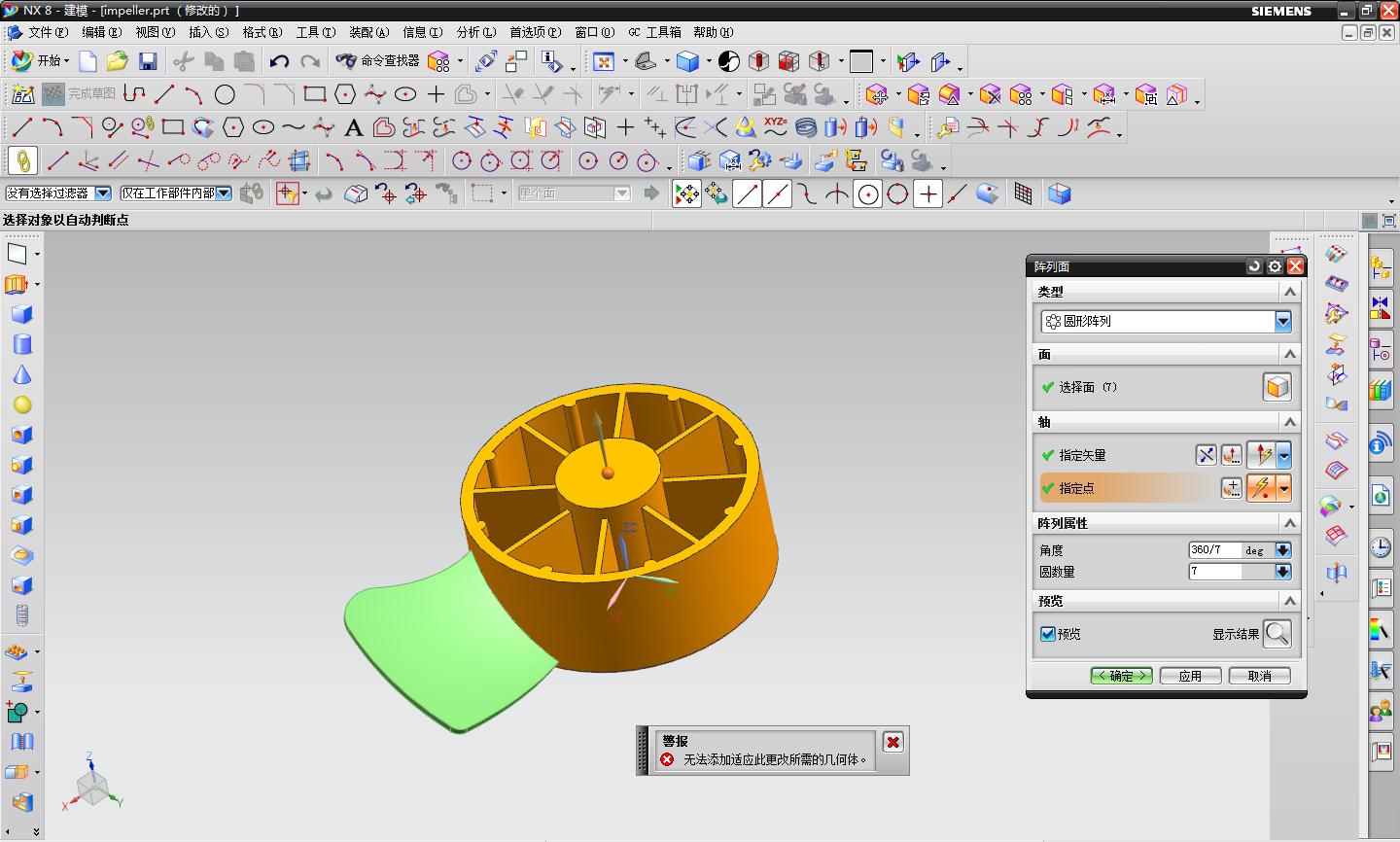Screen dimensions: 1400x842
Task: Undo the last action with the undo arrow
Action: 279,61
